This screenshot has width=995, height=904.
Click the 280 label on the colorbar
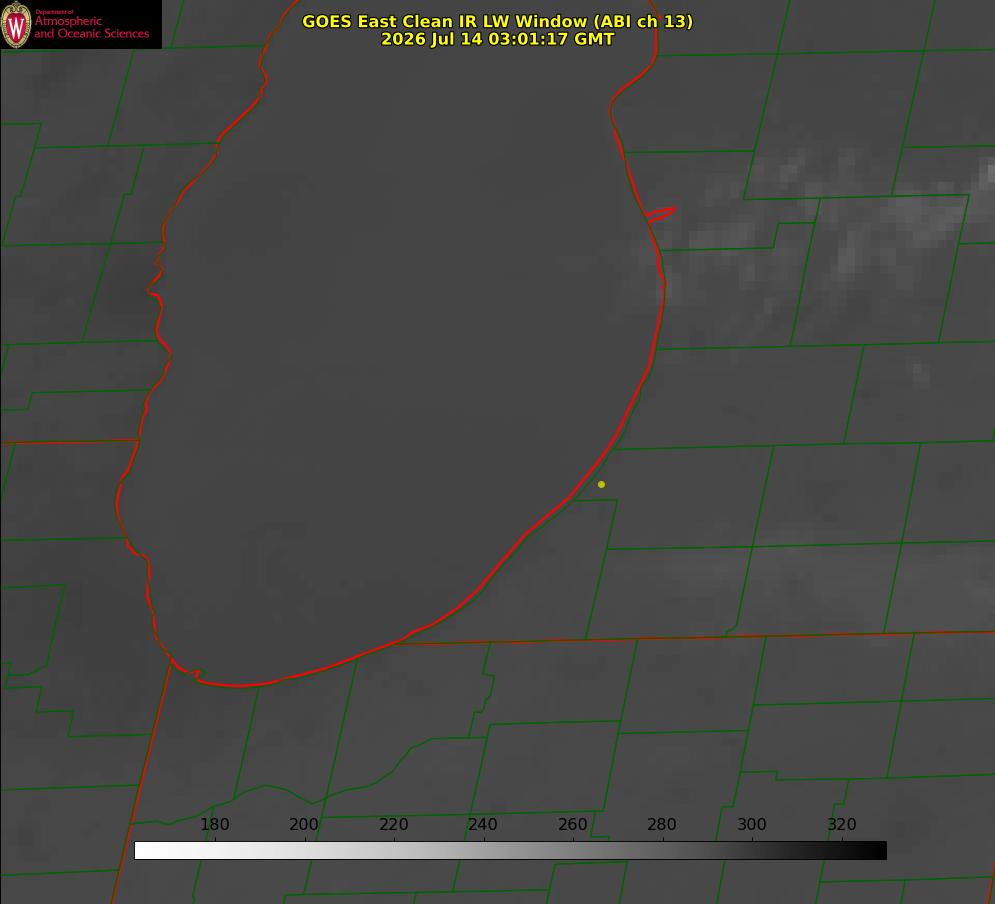[662, 824]
